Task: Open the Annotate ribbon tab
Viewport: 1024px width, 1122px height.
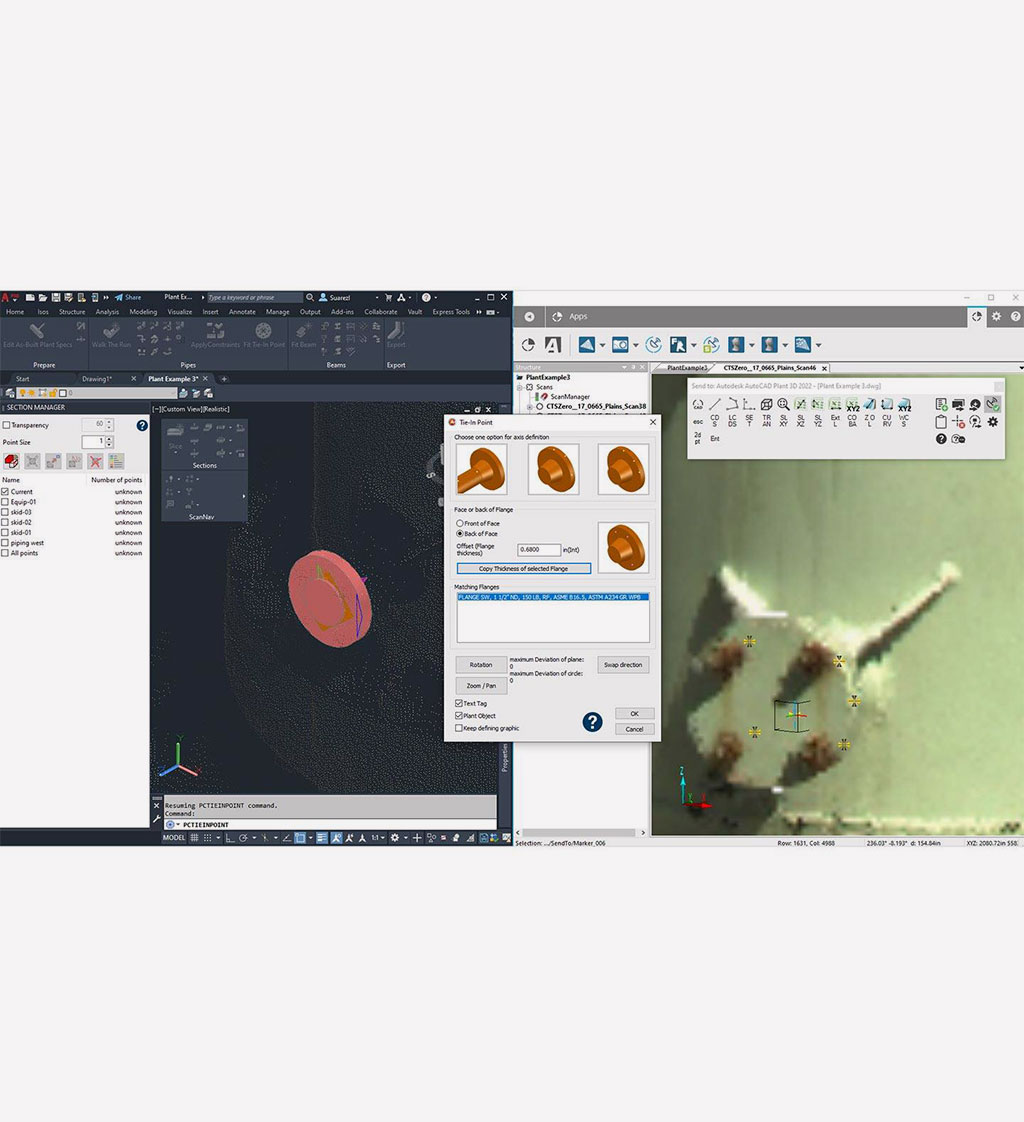Action: 241,312
